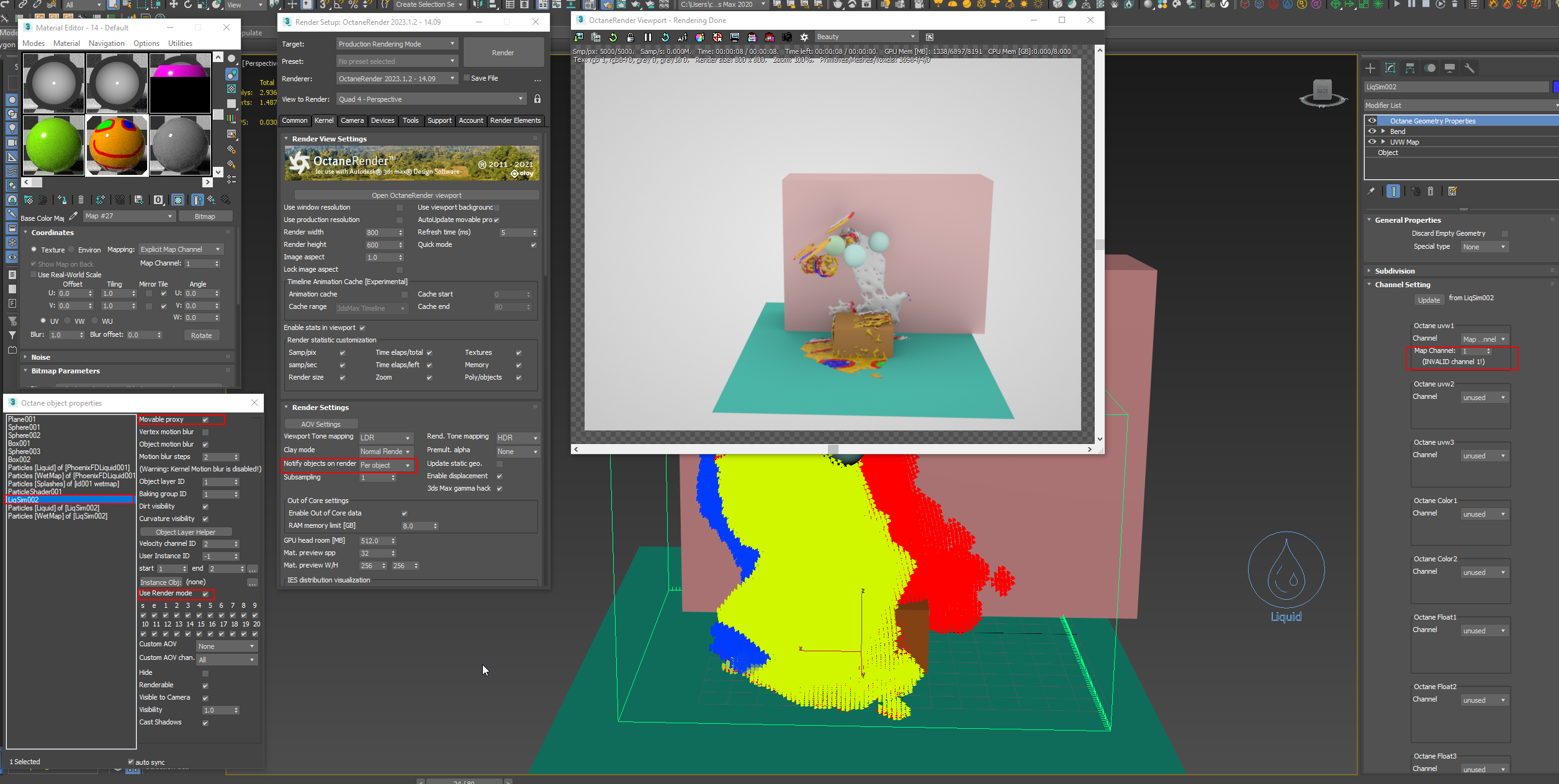Click the remove modifier trash icon
This screenshot has width=1559, height=784.
coord(1431,192)
